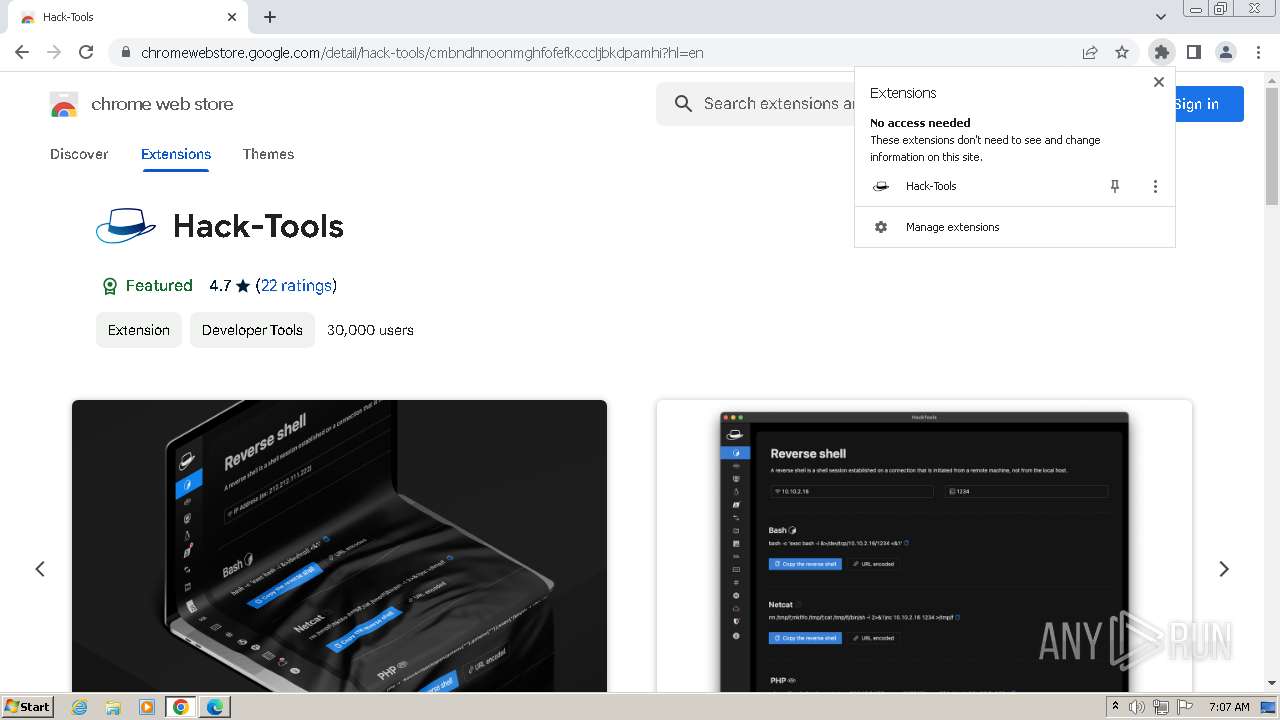Open a new browser tab

tap(270, 17)
